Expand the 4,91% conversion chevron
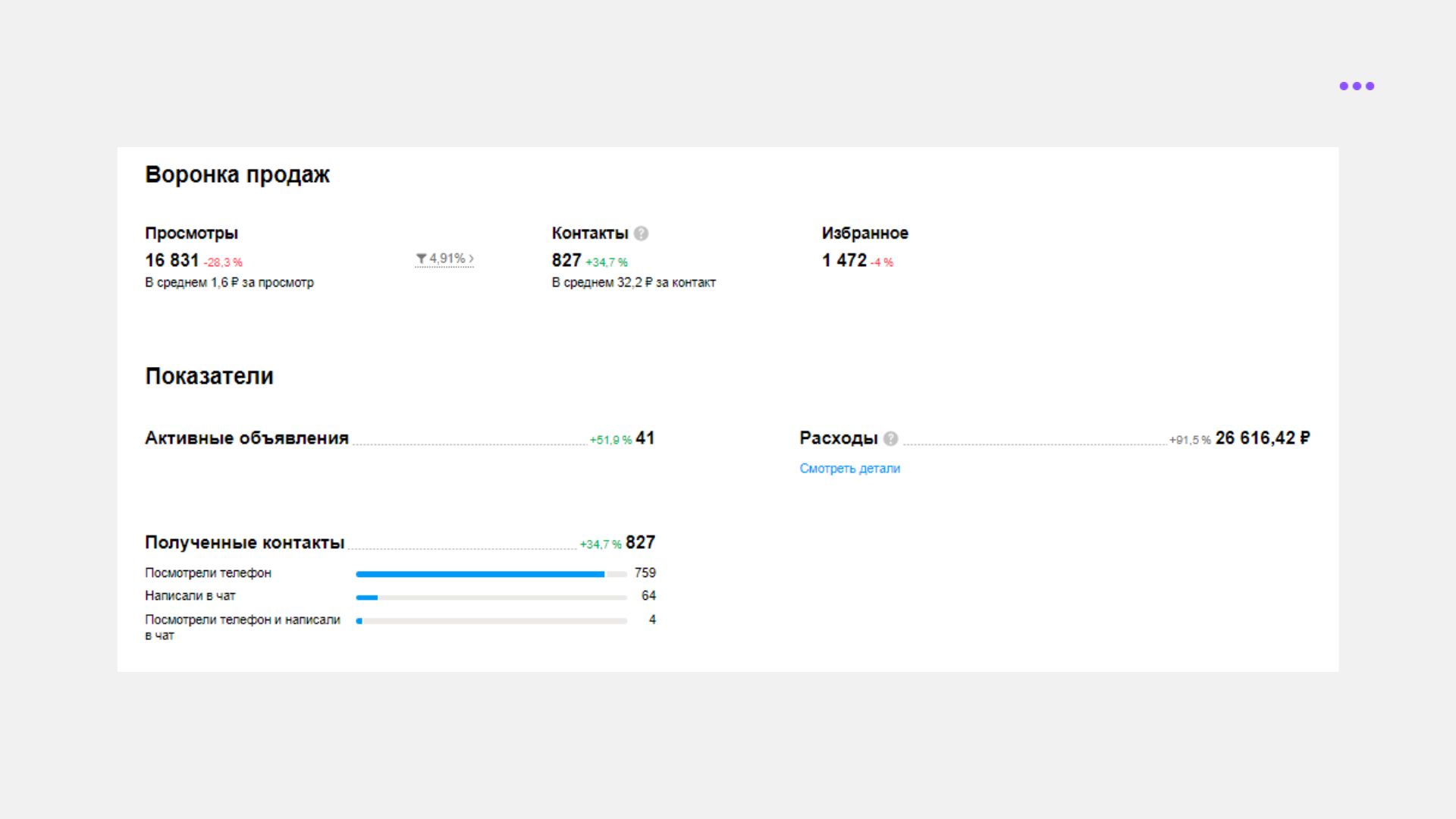 (x=471, y=259)
